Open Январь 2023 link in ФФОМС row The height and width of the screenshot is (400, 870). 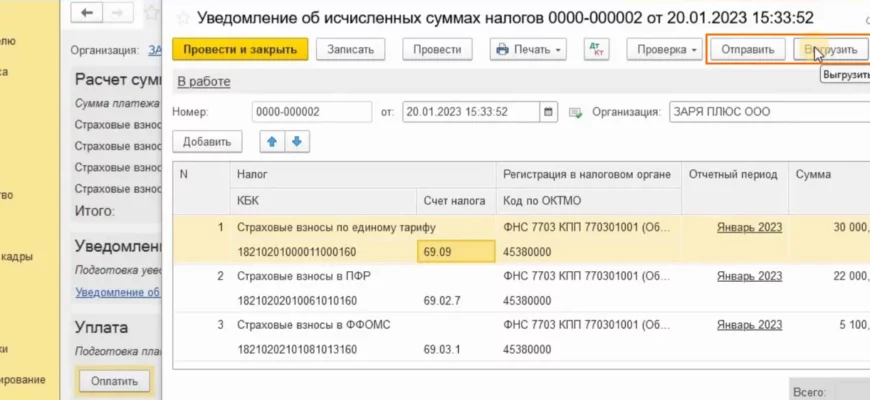pyautogui.click(x=749, y=325)
